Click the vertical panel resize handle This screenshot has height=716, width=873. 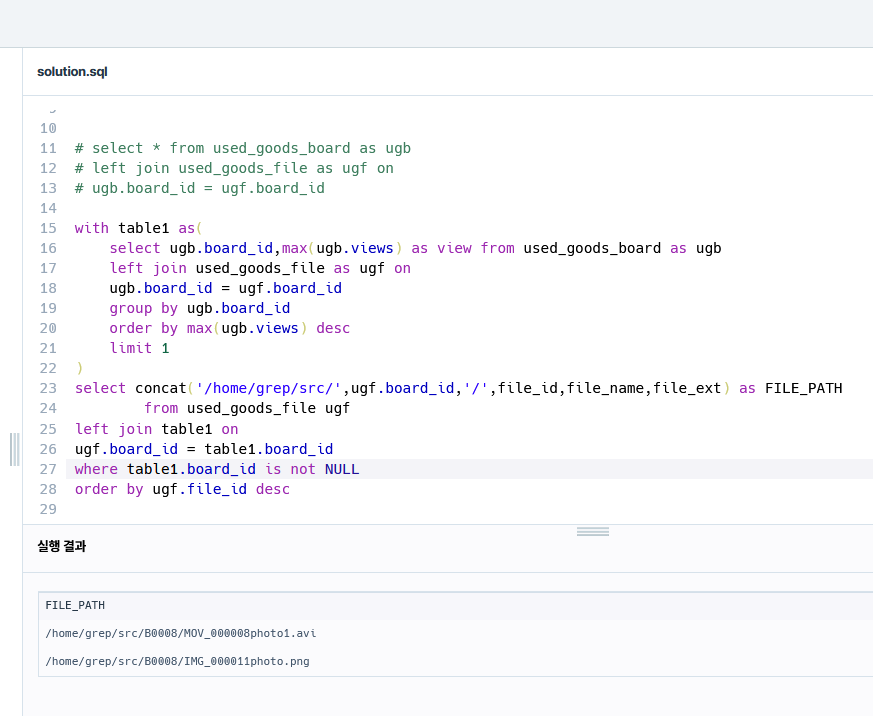pos(15,449)
